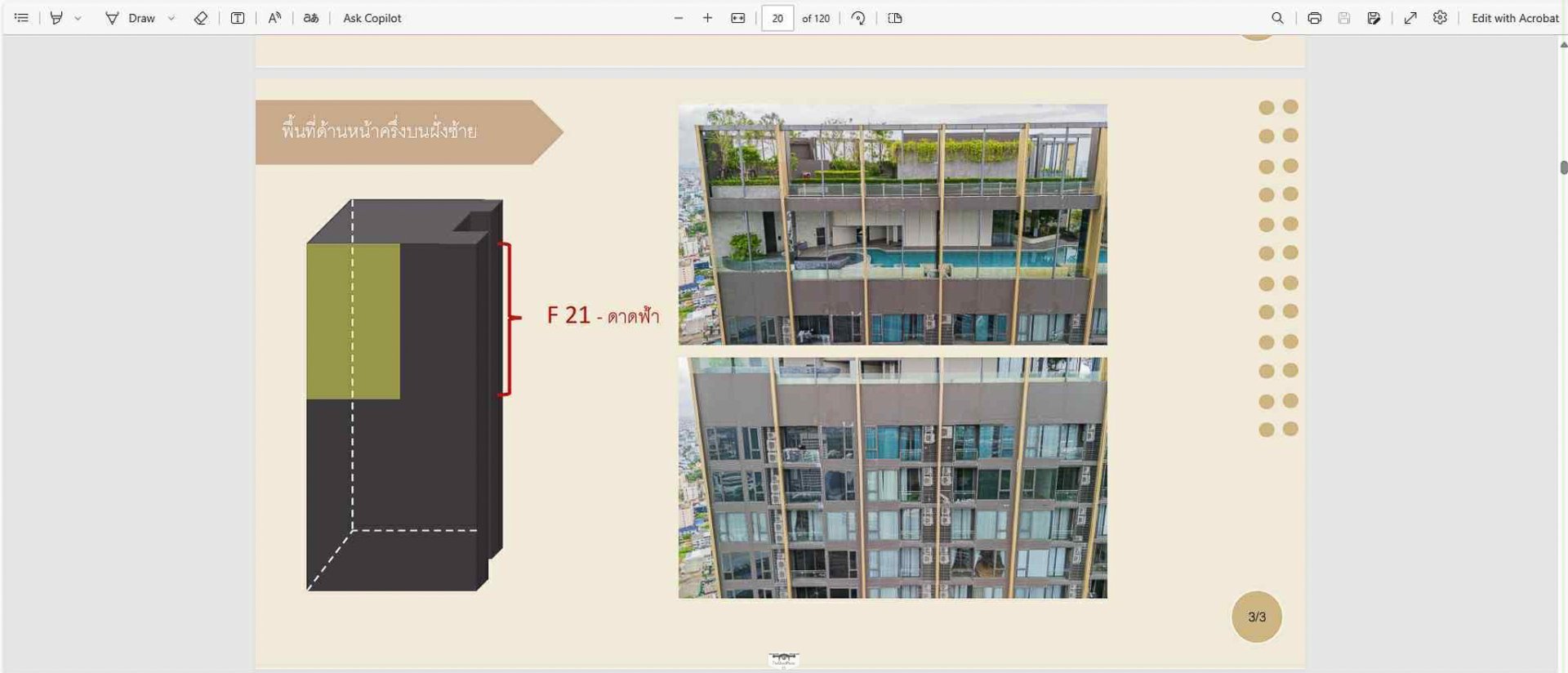
Task: Open highlight color options dropdown
Action: pyautogui.click(x=78, y=18)
